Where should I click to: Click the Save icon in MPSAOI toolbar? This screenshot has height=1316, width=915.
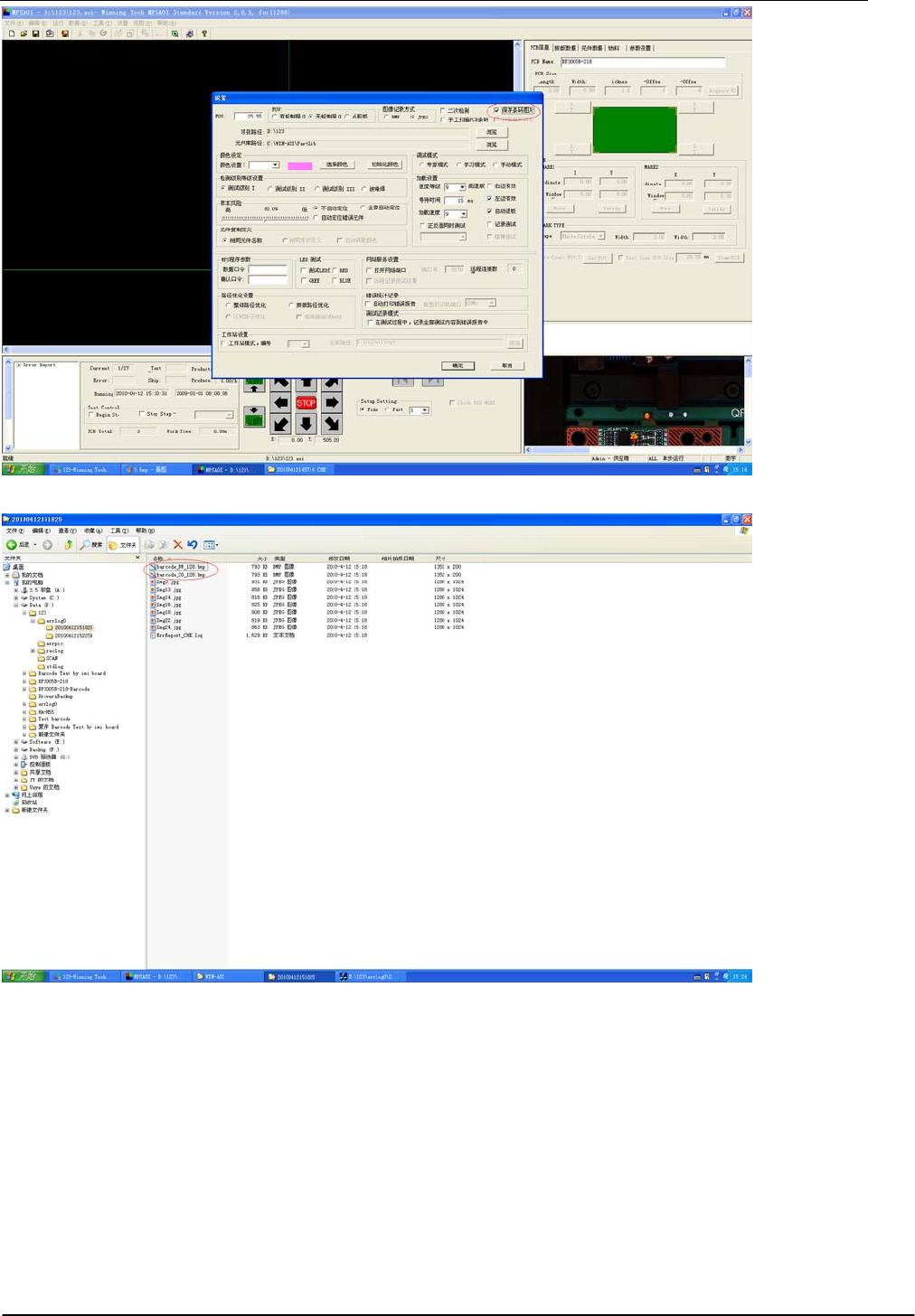coord(36,33)
